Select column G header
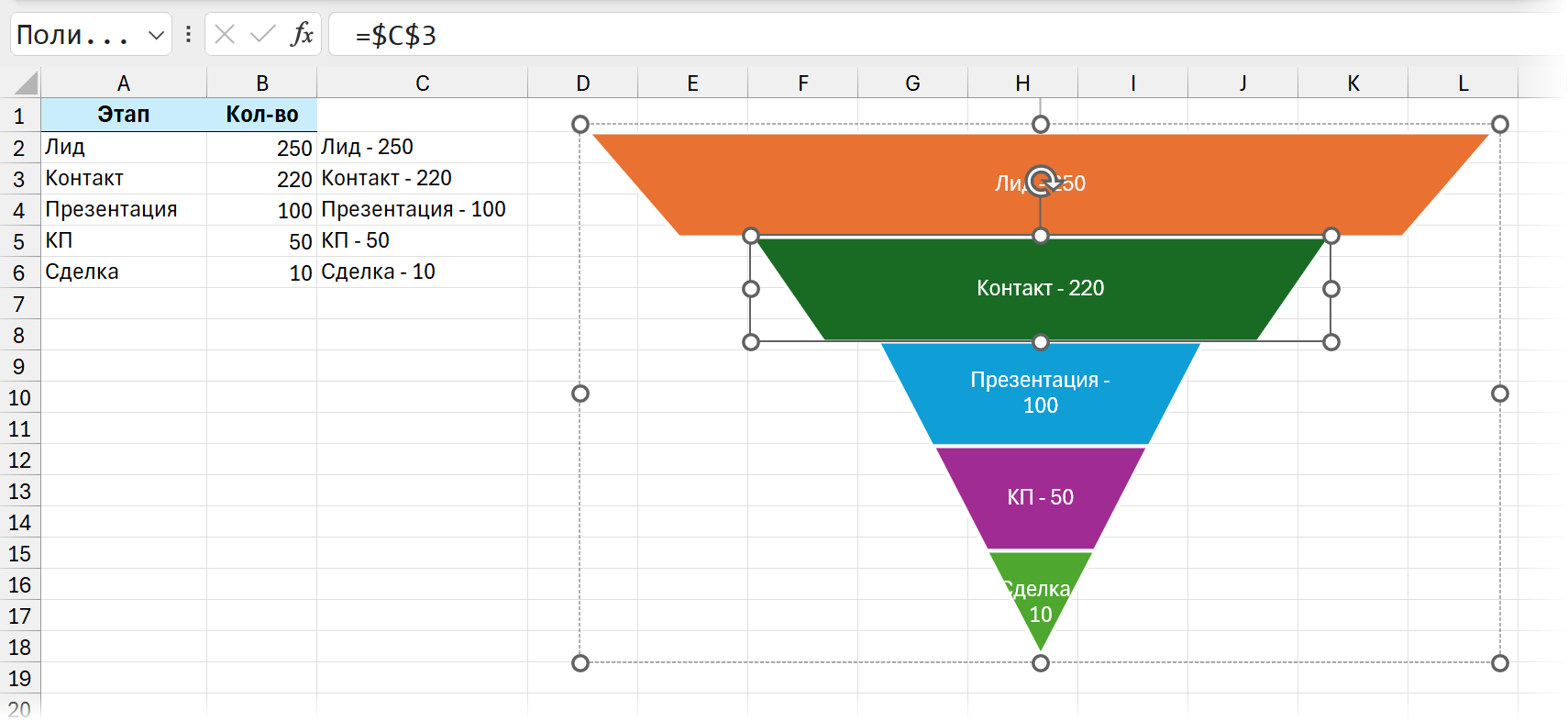This screenshot has width=1568, height=721. (x=912, y=83)
